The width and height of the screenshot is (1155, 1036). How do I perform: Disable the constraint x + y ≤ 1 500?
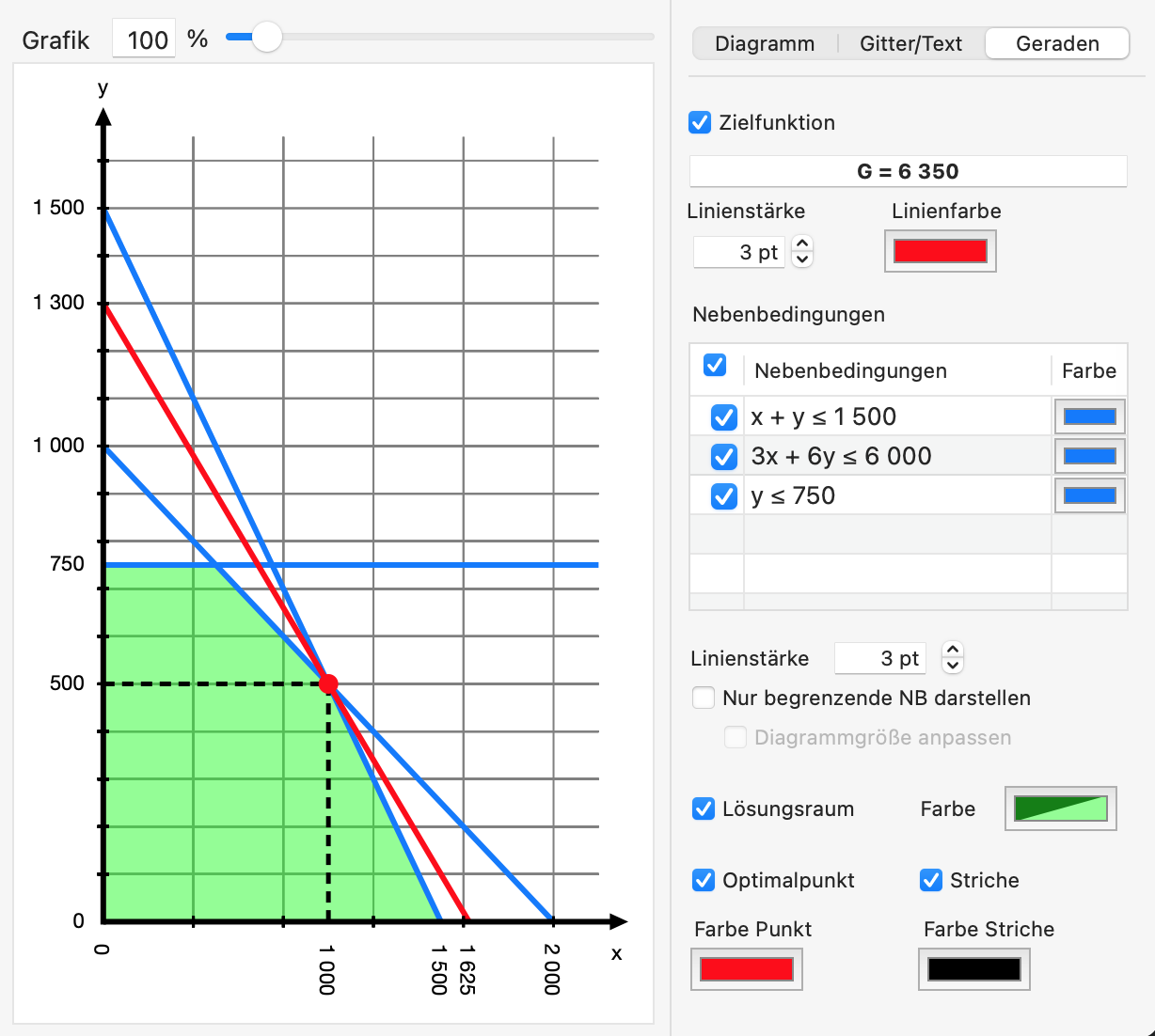(x=723, y=416)
